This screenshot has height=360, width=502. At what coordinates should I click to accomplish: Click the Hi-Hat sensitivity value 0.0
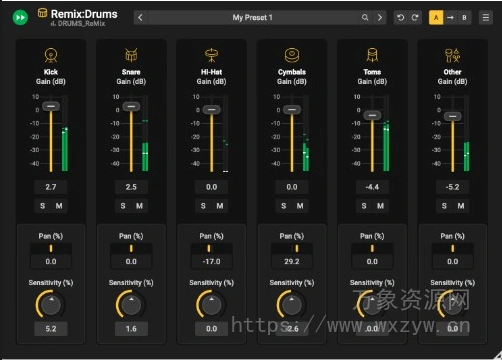(x=212, y=329)
